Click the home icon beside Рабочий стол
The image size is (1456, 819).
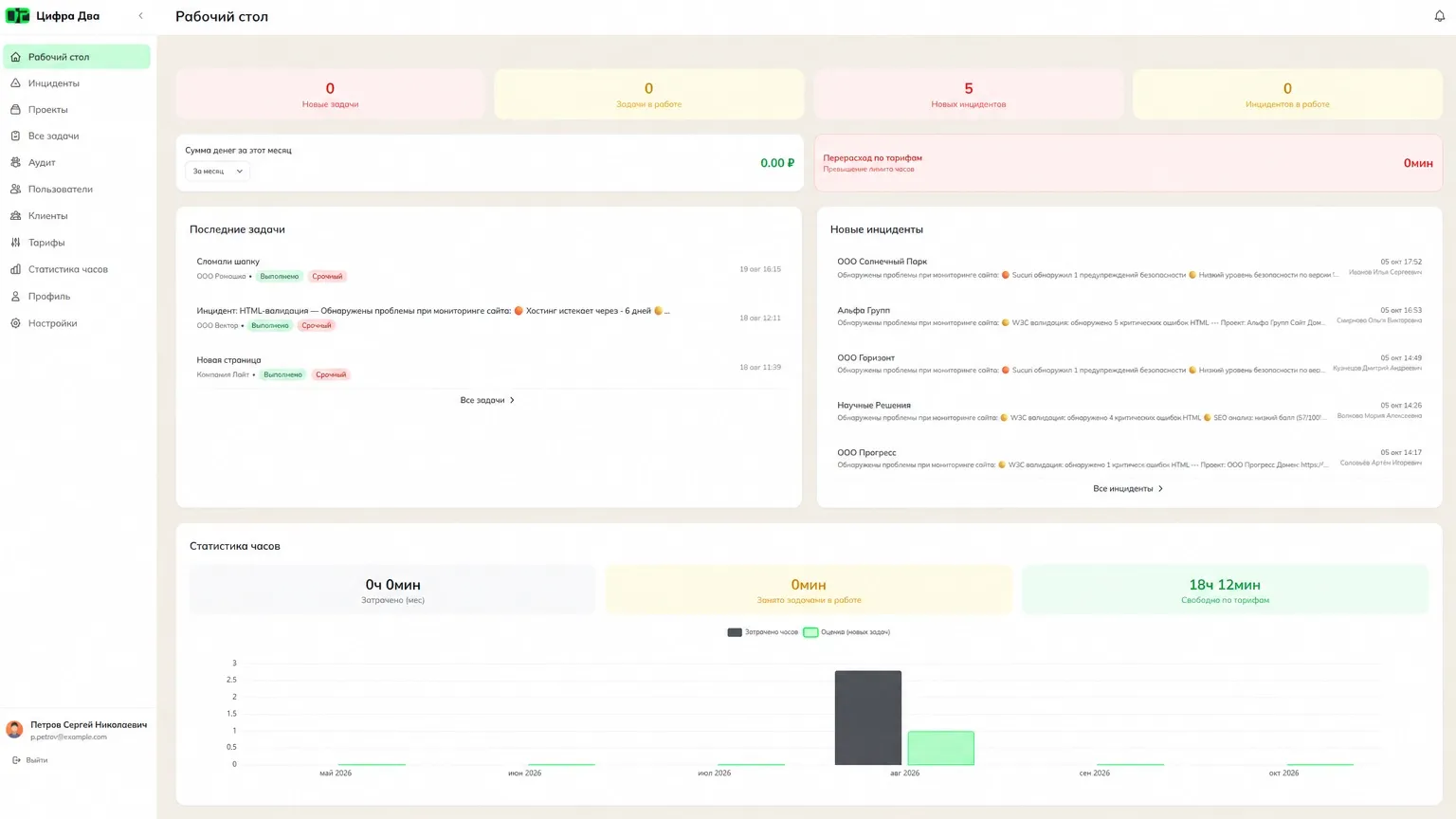pos(15,57)
